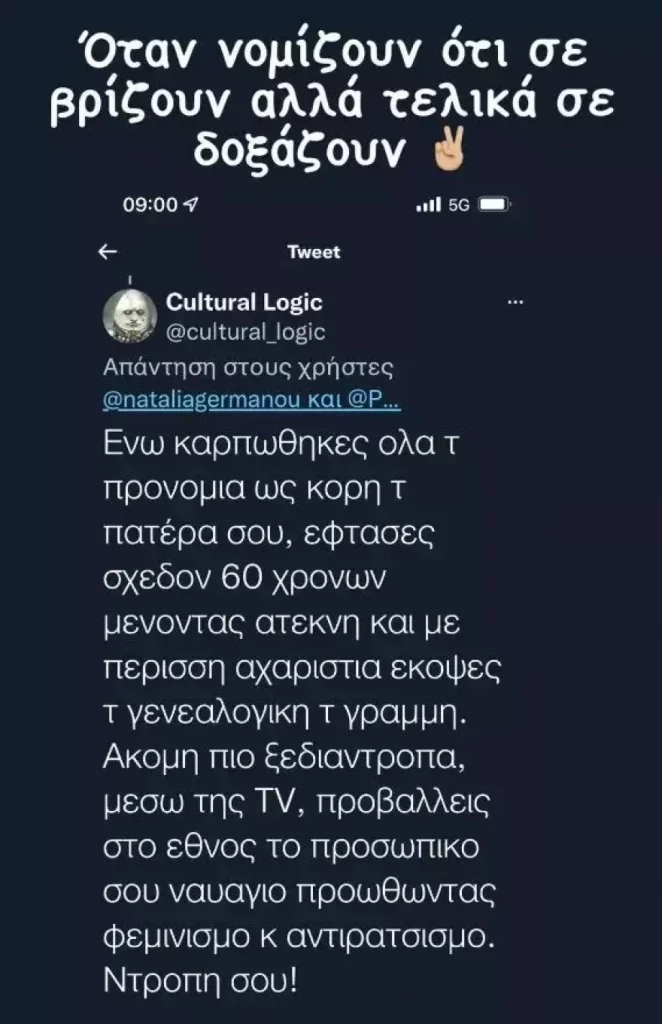Open the three-dot more options menu

click(x=516, y=302)
